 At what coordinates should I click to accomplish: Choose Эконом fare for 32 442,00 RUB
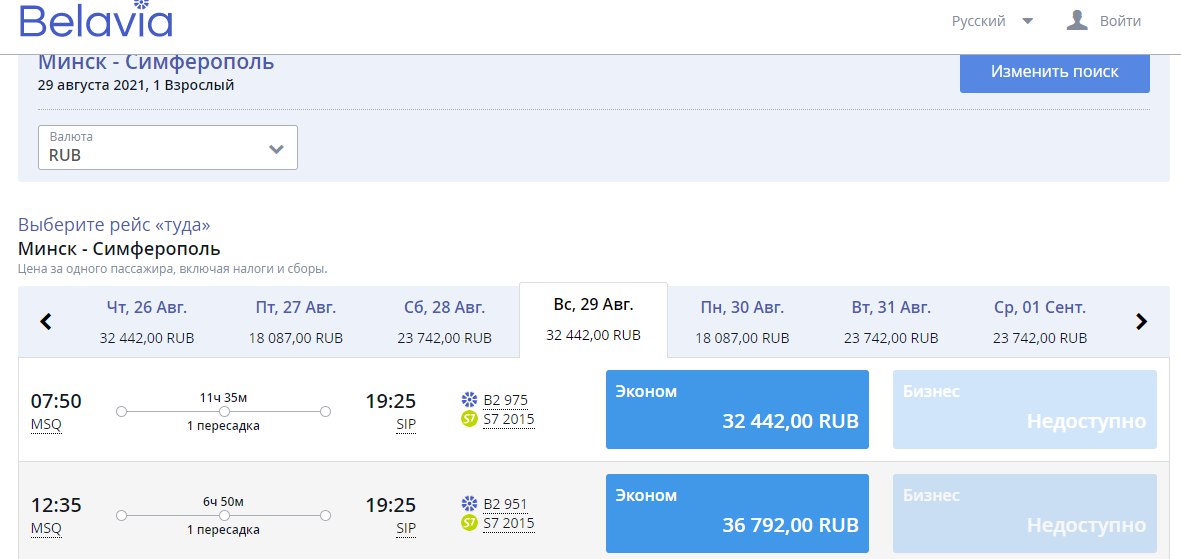point(737,409)
